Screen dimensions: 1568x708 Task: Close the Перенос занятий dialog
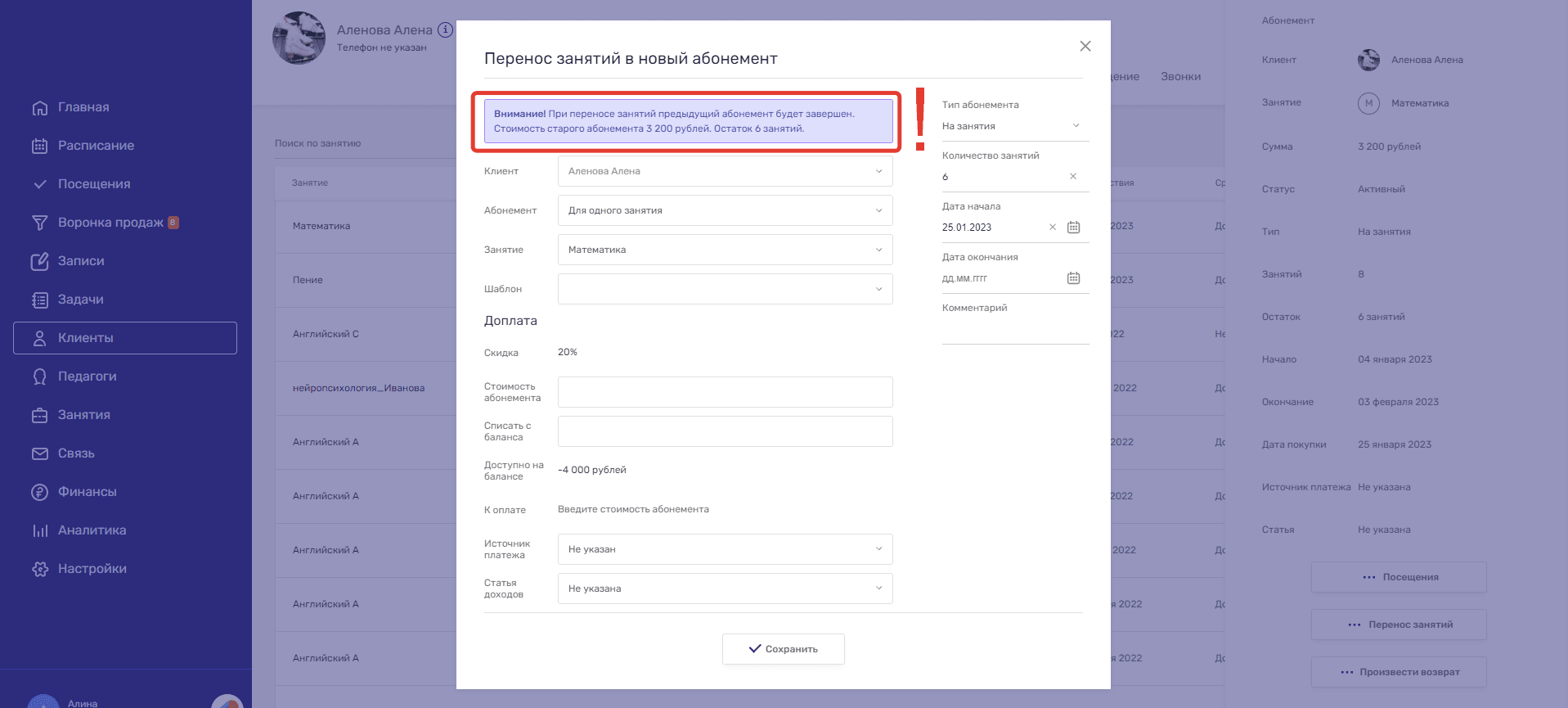[1085, 47]
